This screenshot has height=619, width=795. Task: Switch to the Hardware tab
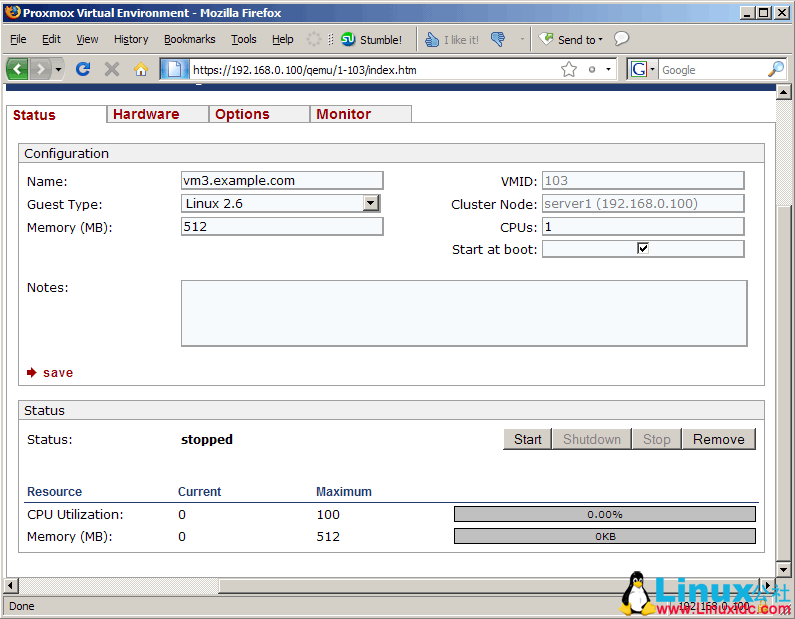coord(146,114)
